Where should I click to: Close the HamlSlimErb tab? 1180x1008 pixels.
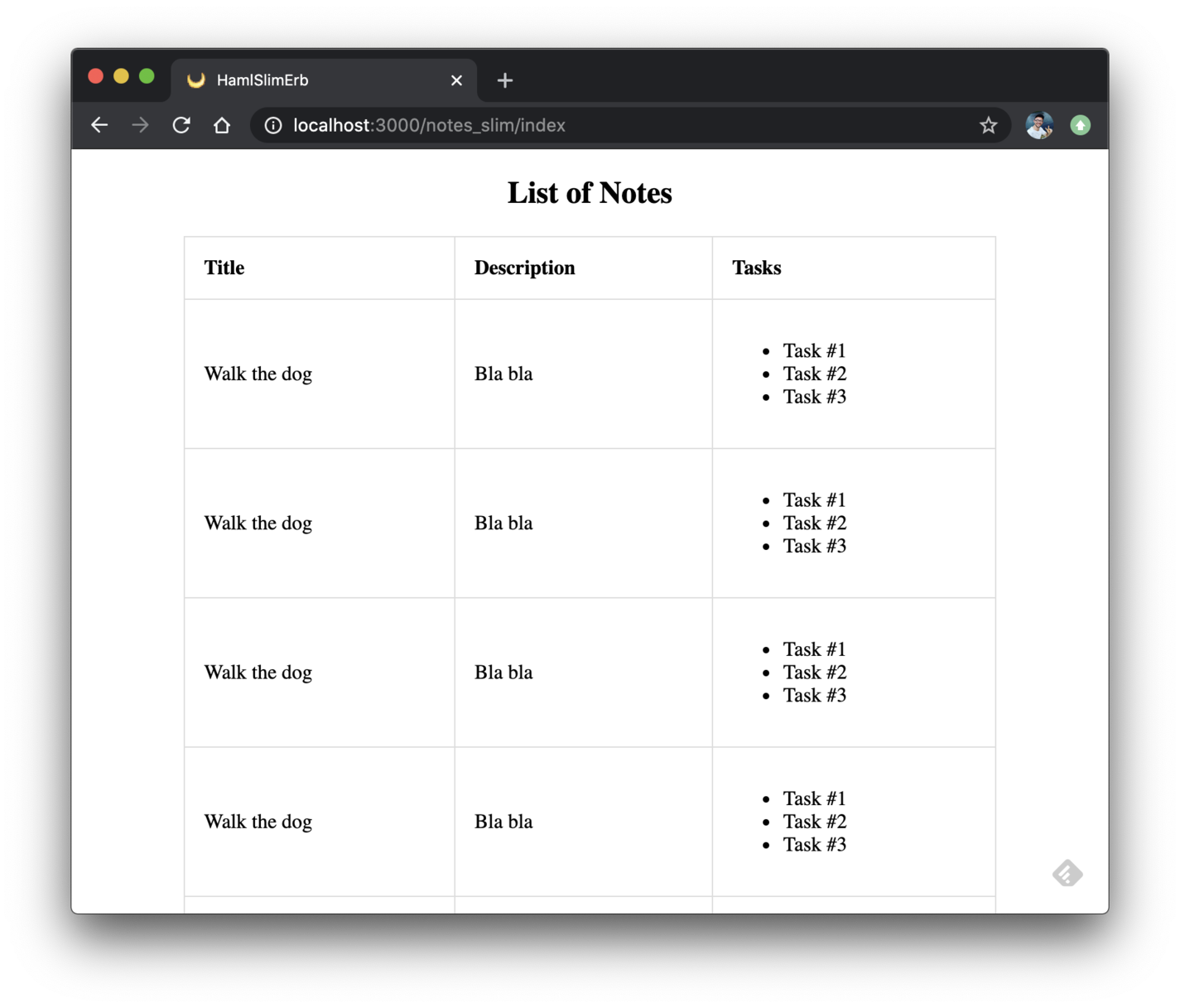point(456,80)
